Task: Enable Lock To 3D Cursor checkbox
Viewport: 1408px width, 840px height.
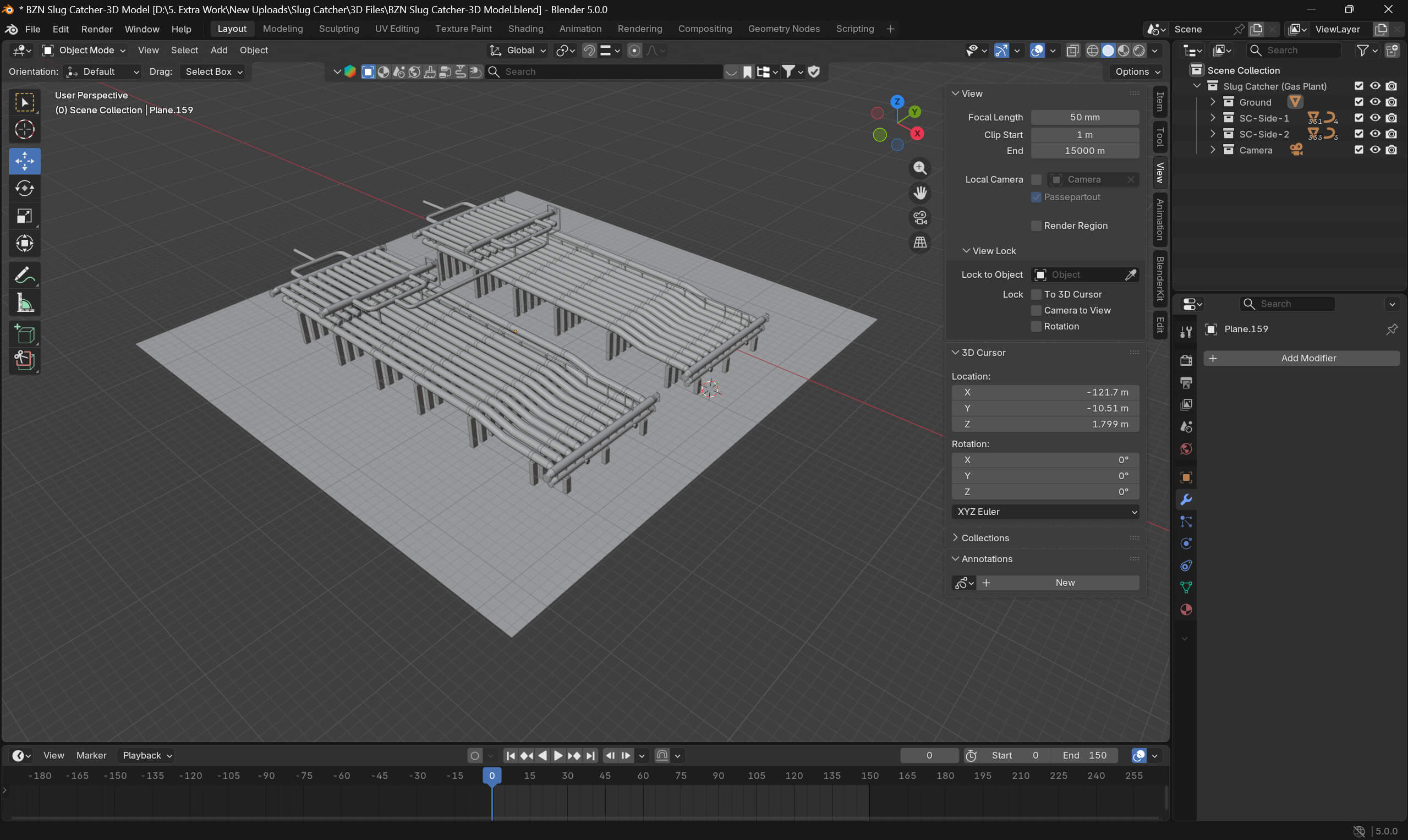Action: 1036,294
